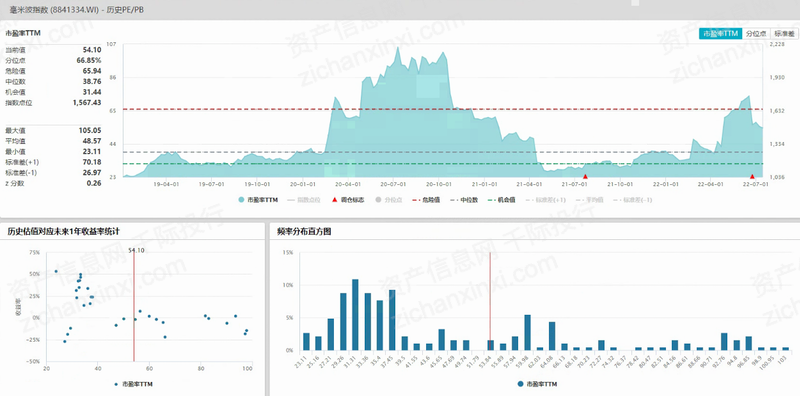Click the 频率分布直方图 panel title
The width and height of the screenshot is (800, 396).
tap(304, 232)
